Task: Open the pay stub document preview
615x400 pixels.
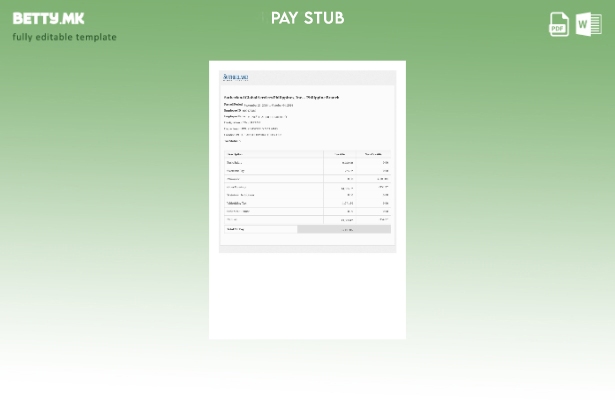Action: pos(307,200)
